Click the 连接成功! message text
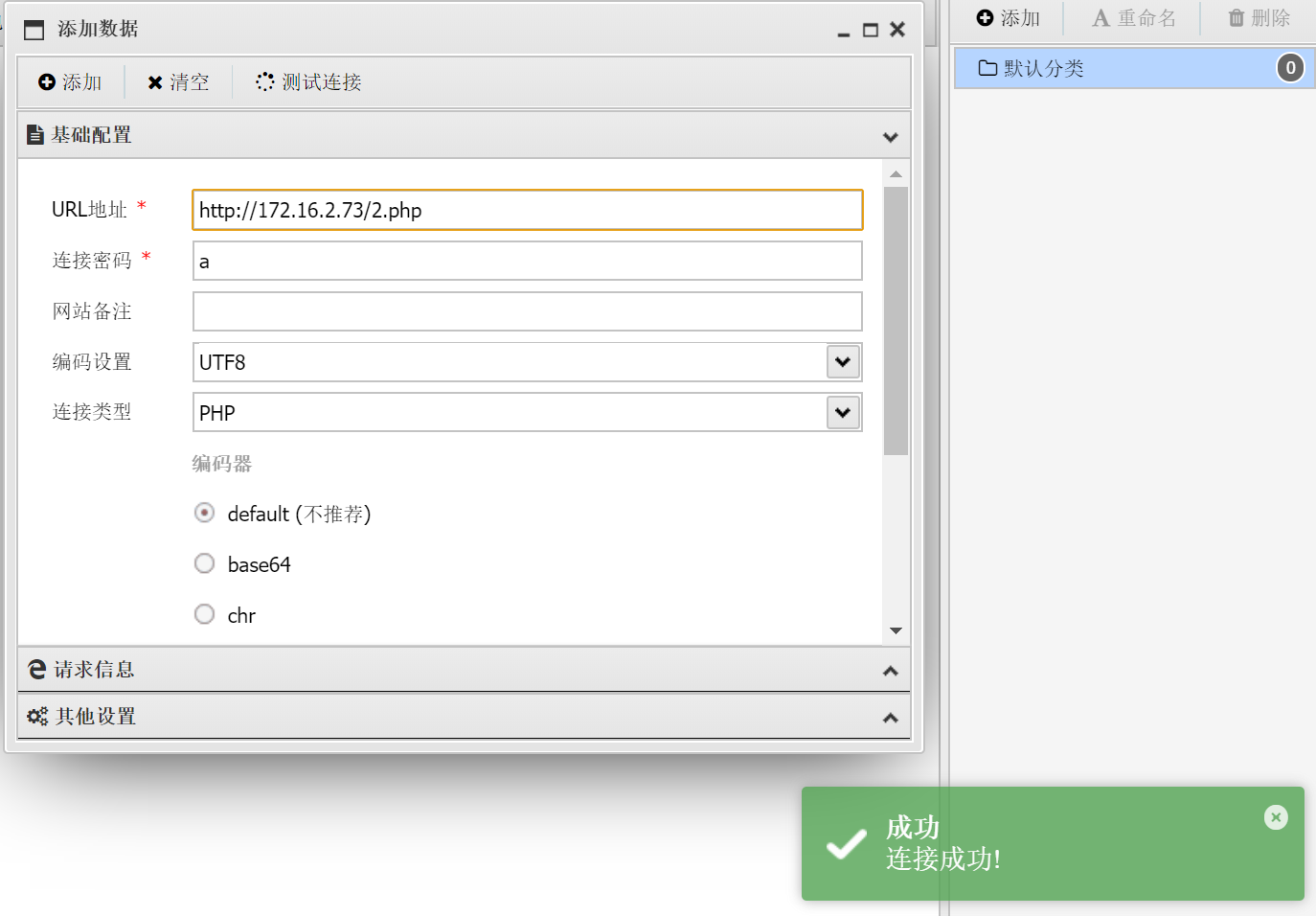 click(943, 859)
